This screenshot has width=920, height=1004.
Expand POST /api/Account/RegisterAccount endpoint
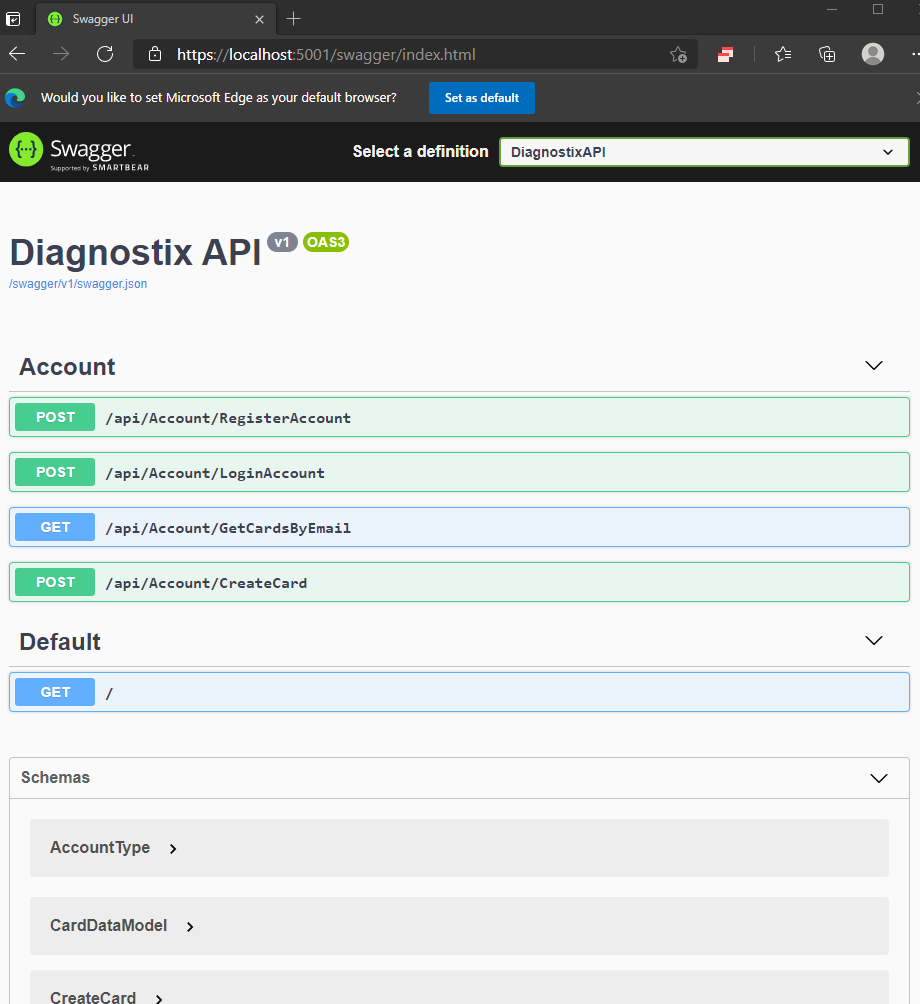coord(459,417)
